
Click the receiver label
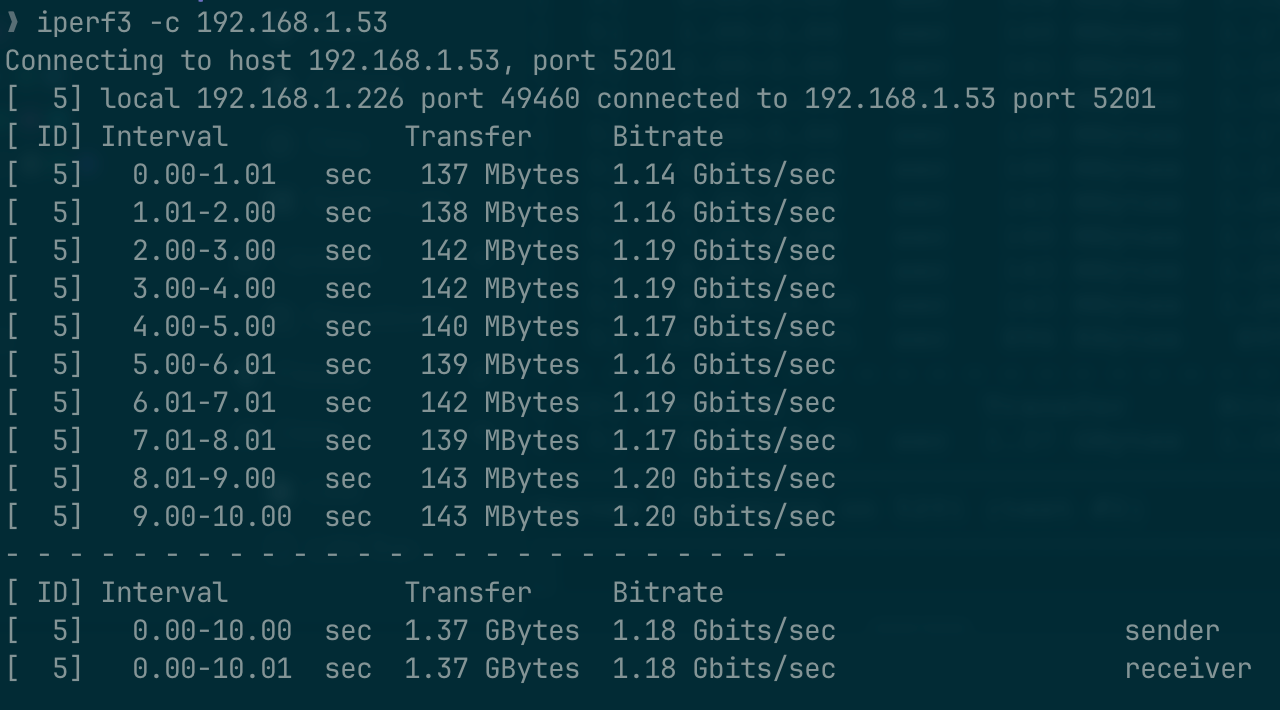tap(1187, 668)
